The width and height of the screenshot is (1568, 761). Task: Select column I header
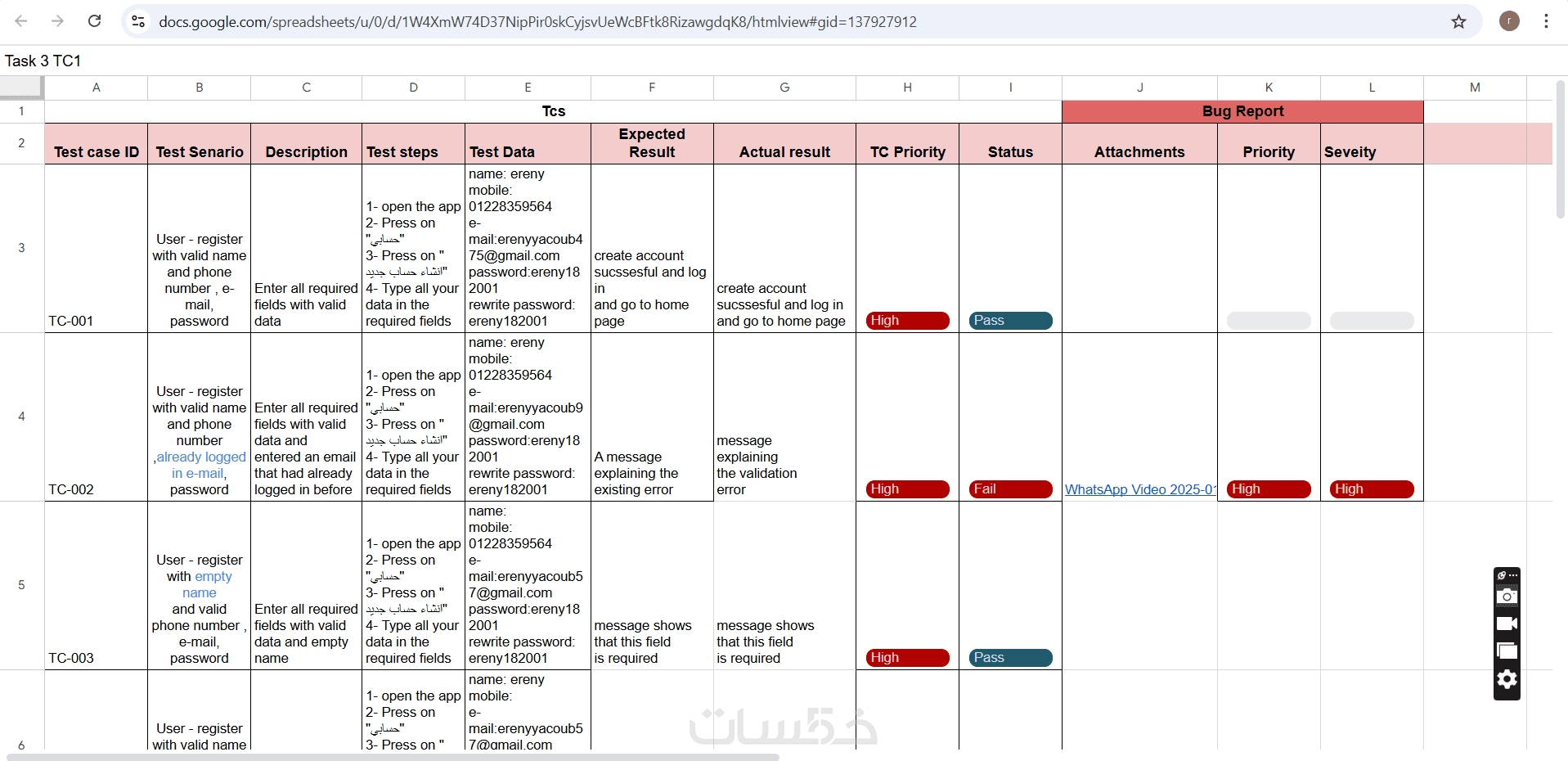point(1011,88)
